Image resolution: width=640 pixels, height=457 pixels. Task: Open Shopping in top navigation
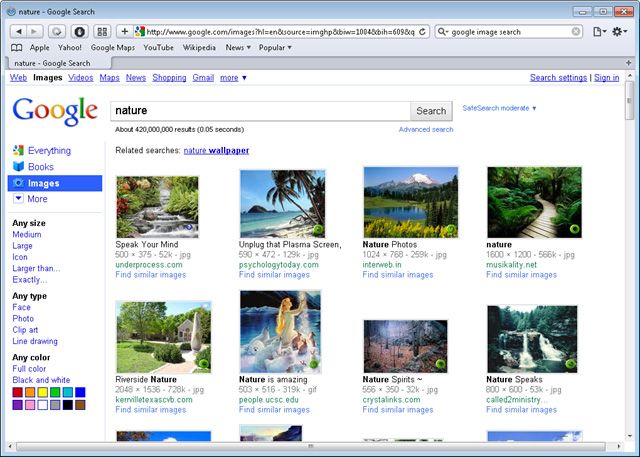pyautogui.click(x=169, y=78)
